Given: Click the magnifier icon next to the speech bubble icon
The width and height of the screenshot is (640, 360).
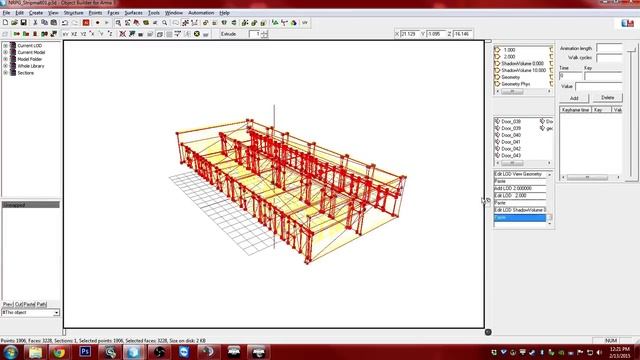Looking at the screenshot, I should [x=164, y=23].
